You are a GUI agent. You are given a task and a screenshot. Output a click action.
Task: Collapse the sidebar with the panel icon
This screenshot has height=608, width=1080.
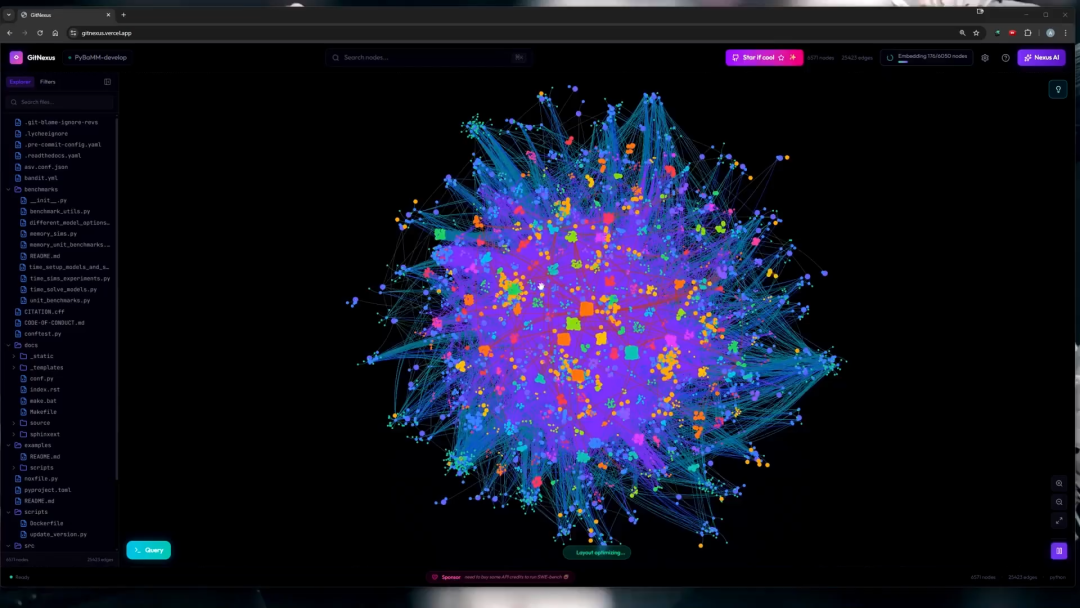[x=107, y=82]
